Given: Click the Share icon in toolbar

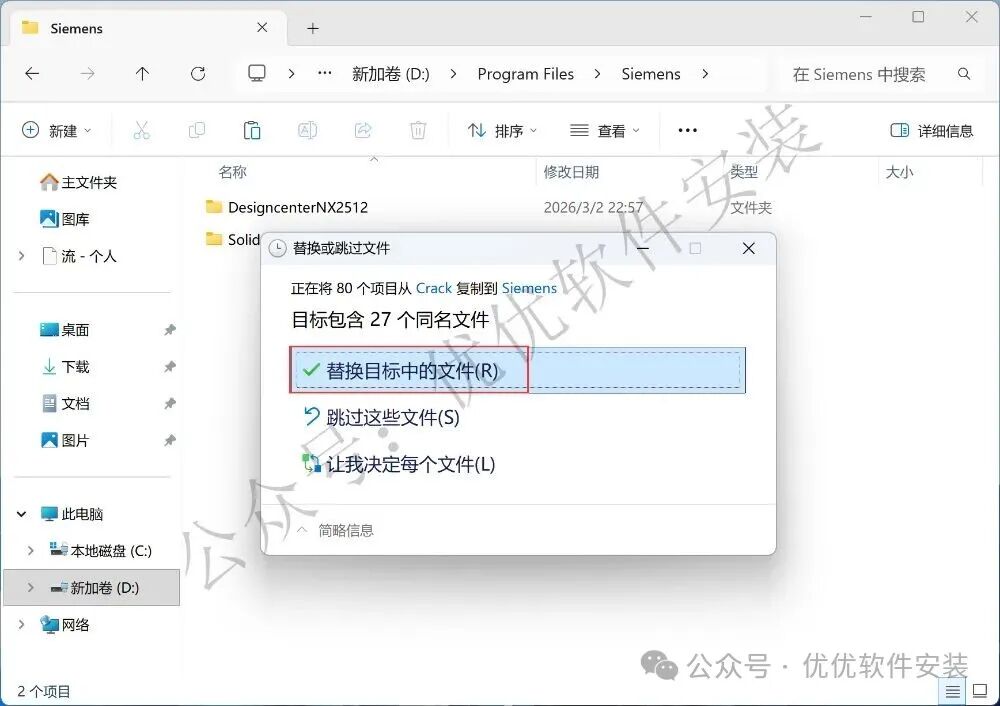Looking at the screenshot, I should coord(363,131).
